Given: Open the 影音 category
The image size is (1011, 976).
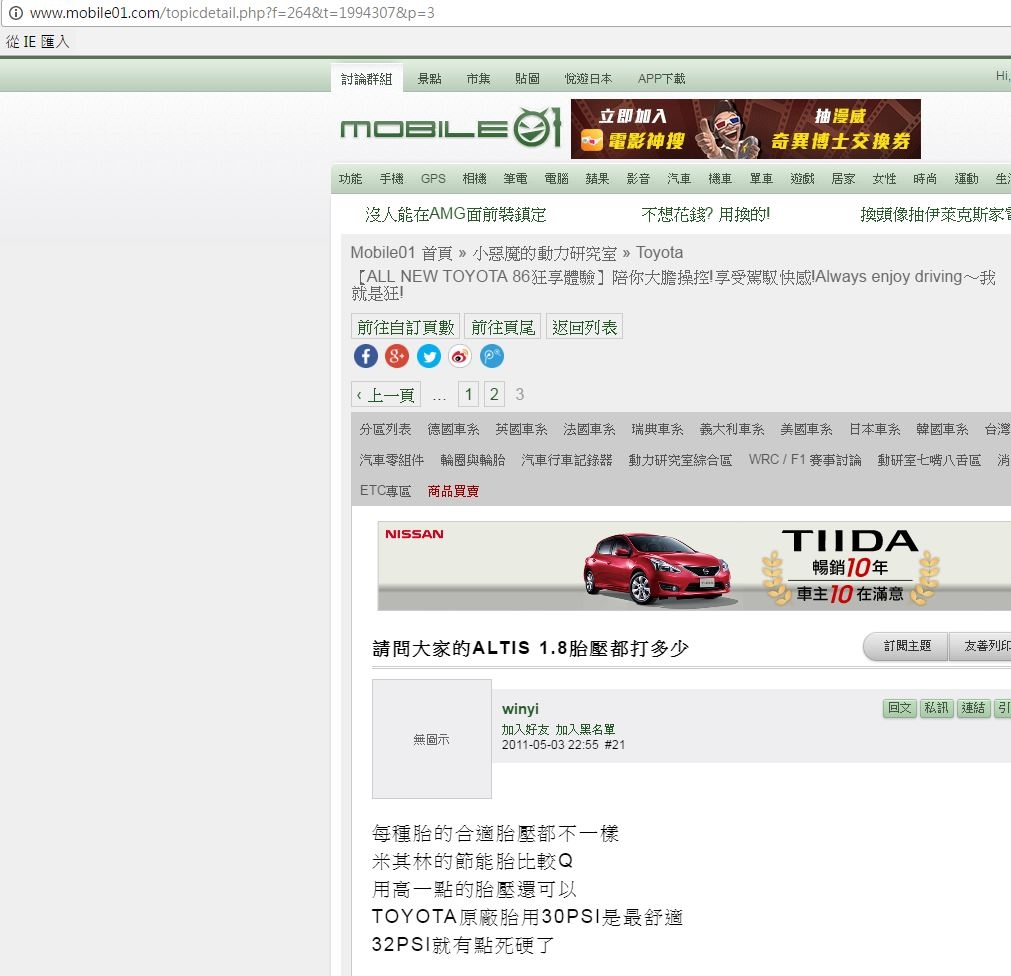Looking at the screenshot, I should tap(638, 179).
